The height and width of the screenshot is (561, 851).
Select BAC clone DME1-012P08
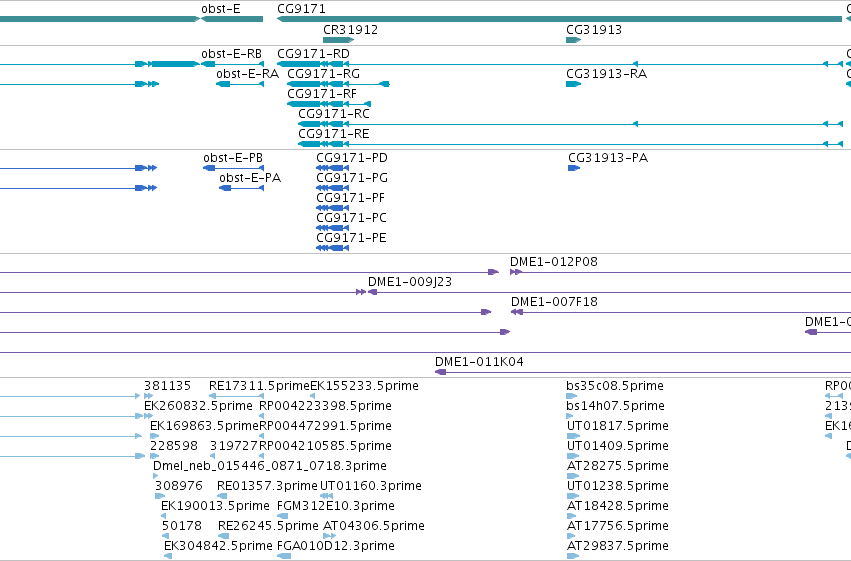554,262
